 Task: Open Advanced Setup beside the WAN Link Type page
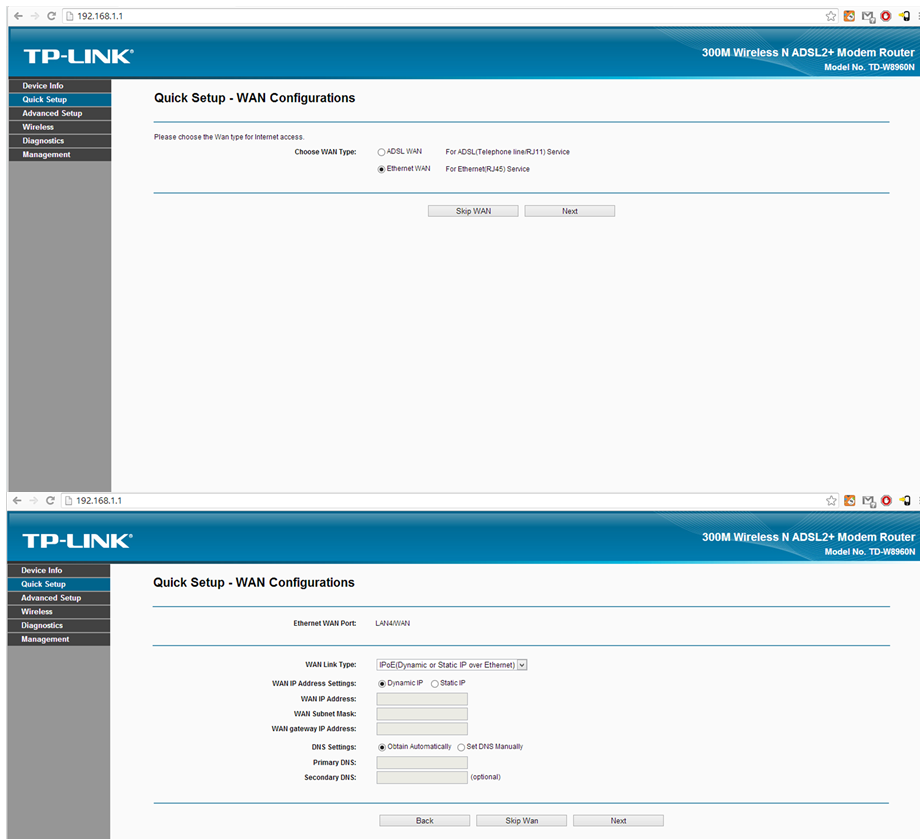point(59,598)
